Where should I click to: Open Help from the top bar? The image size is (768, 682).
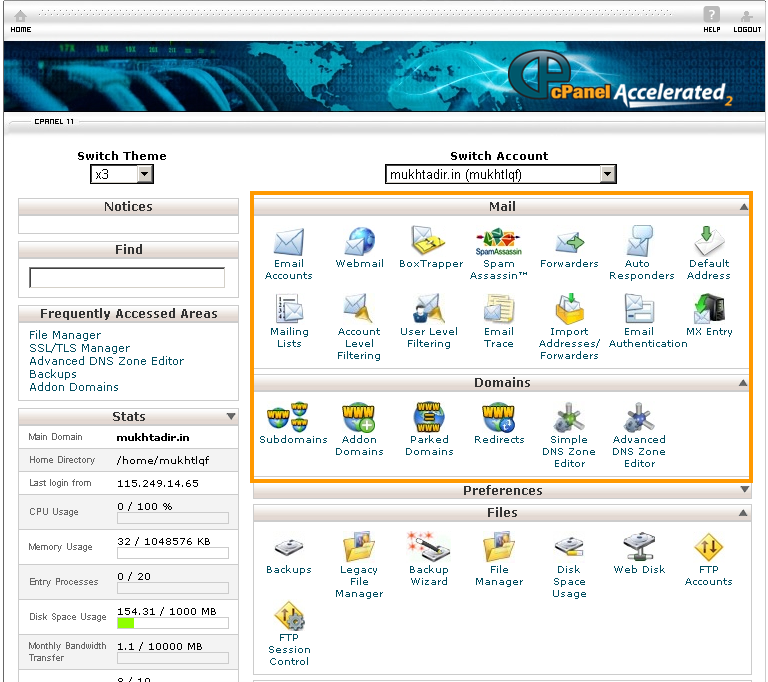[711, 20]
